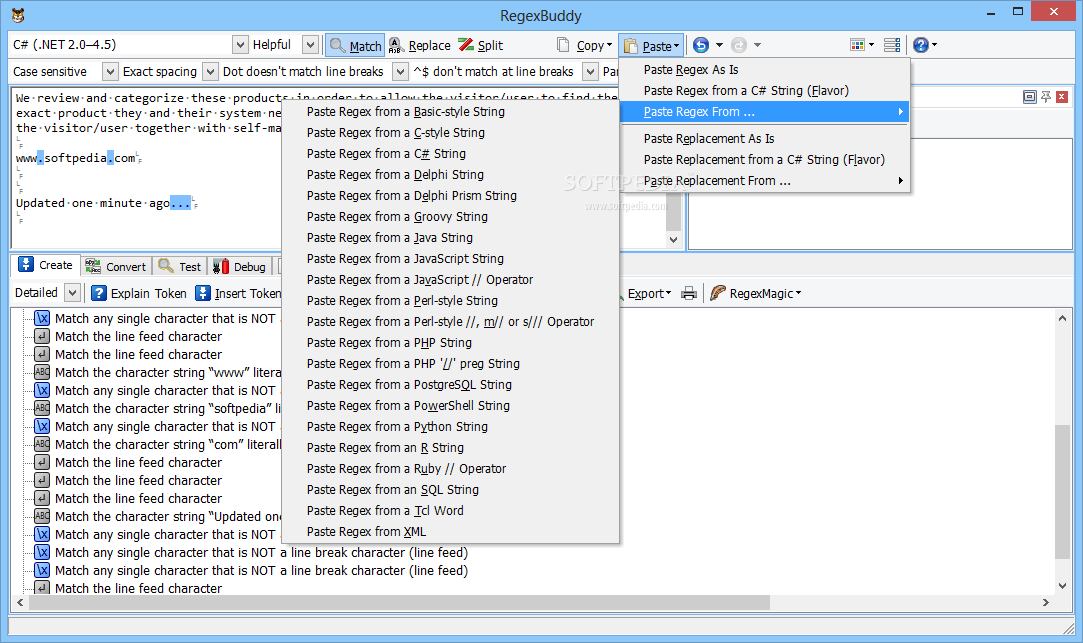Click the RegexBuddy owl application icon
This screenshot has width=1083, height=643.
(18, 15)
